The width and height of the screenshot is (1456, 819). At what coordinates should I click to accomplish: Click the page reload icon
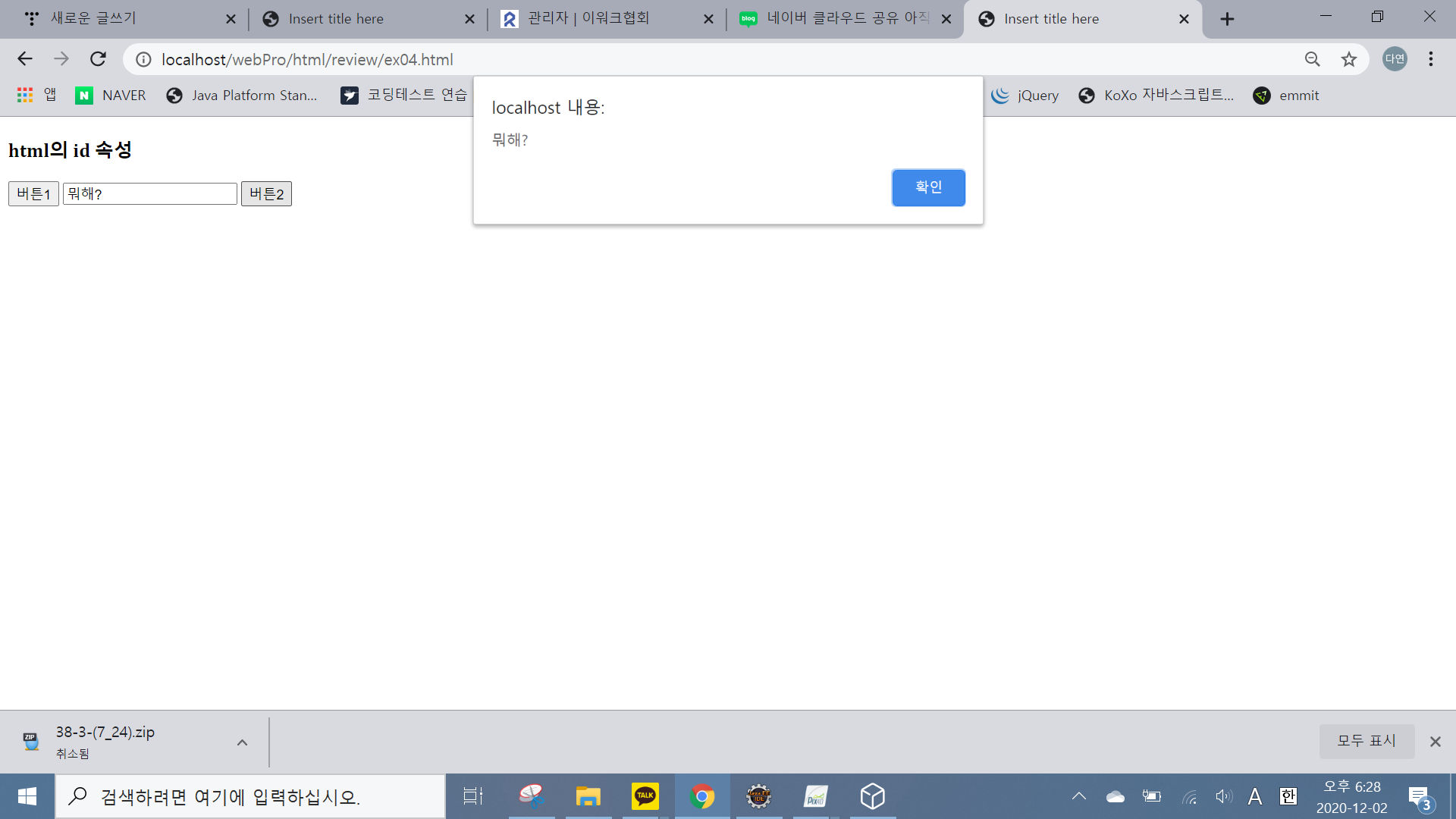coord(98,59)
